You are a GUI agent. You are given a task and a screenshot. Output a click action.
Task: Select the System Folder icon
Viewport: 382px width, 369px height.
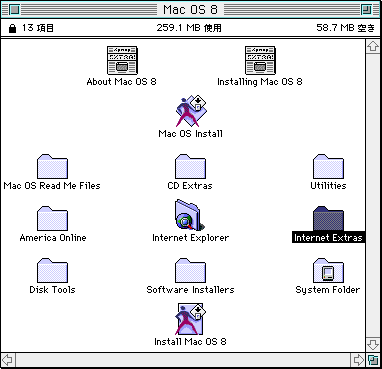[328, 270]
